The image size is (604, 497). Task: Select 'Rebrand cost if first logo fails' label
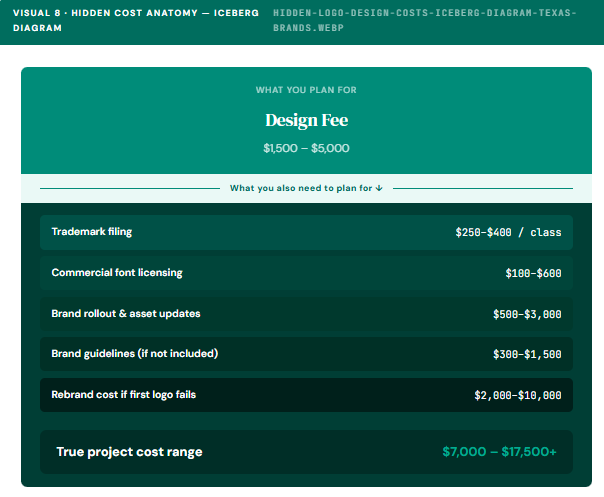pyautogui.click(x=124, y=395)
